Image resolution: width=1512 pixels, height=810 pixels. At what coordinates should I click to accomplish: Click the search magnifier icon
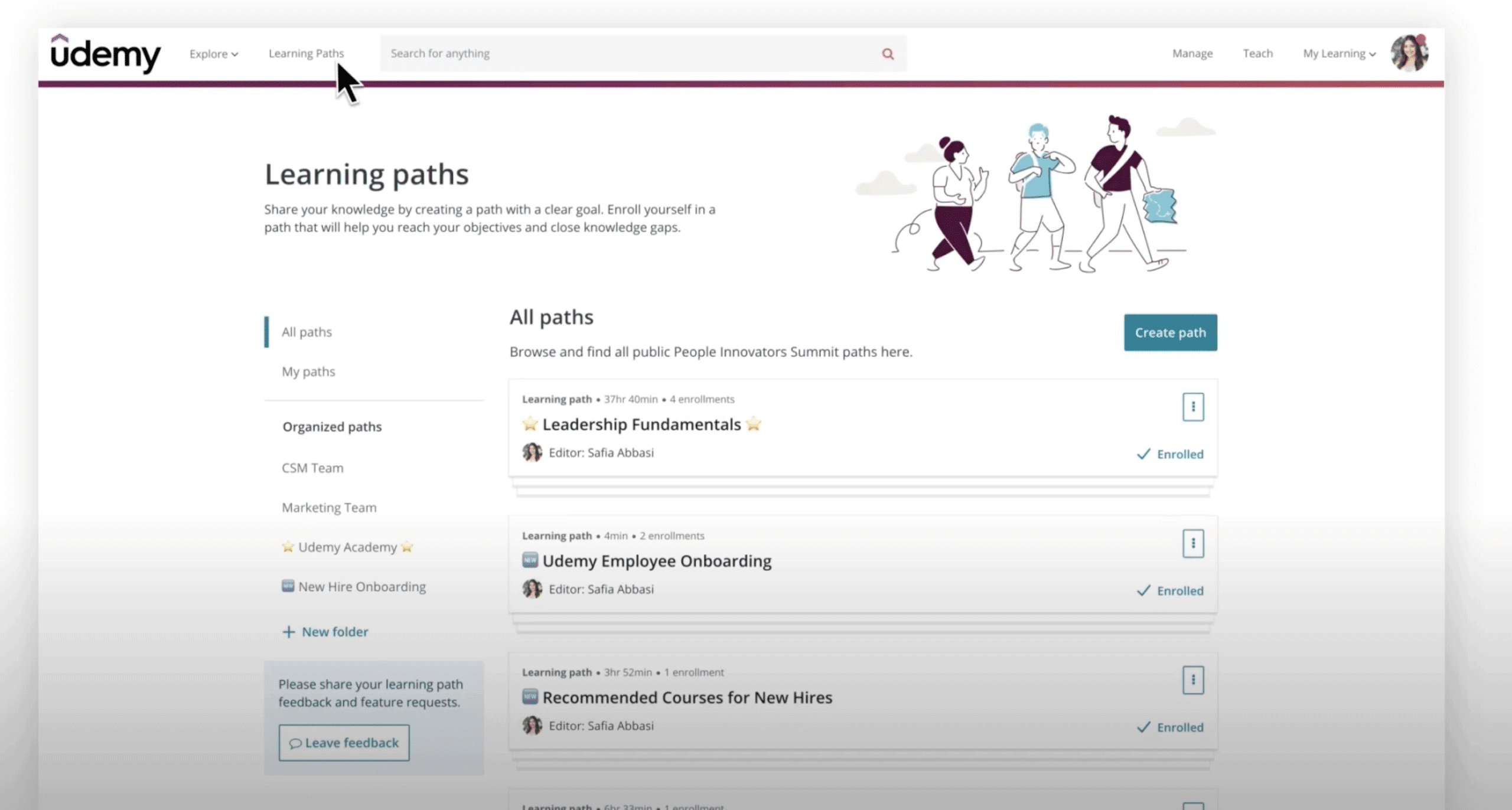[887, 54]
